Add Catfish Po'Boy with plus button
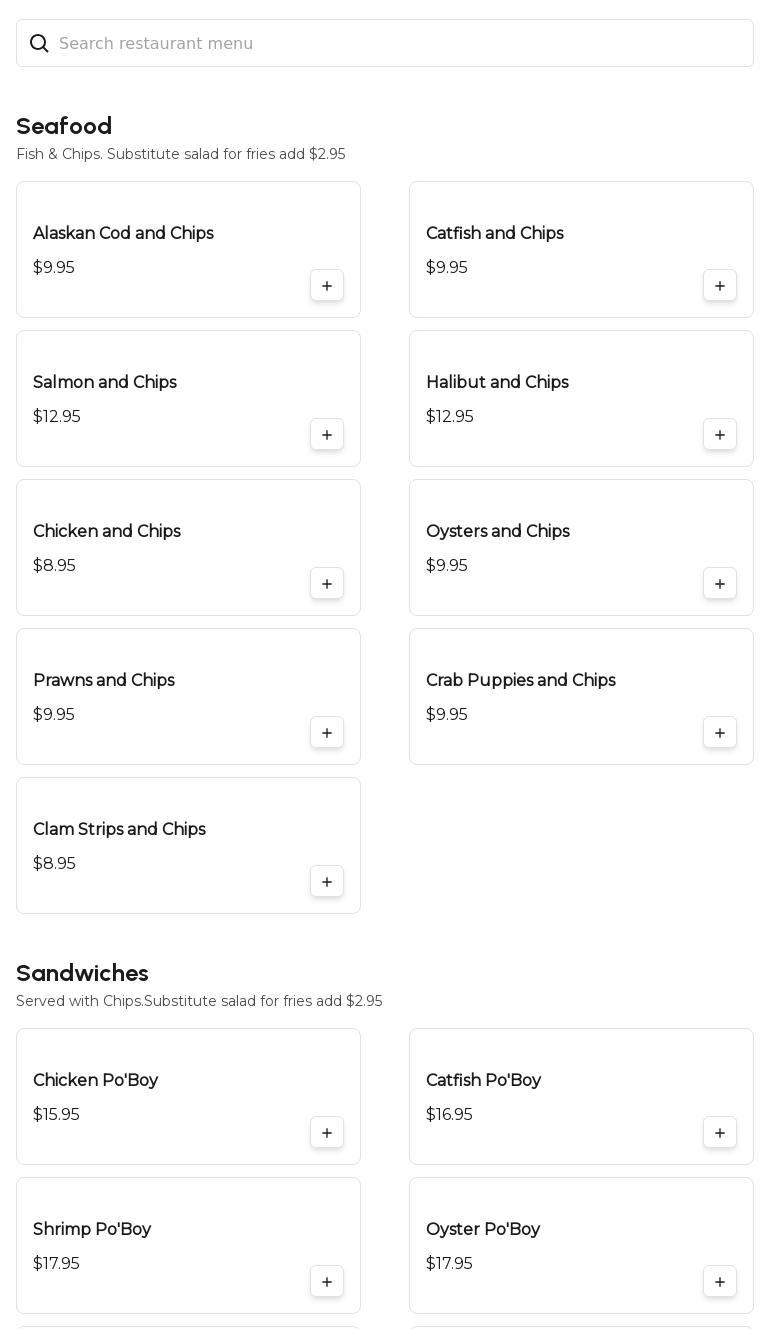770x1329 pixels. pyautogui.click(x=720, y=1133)
